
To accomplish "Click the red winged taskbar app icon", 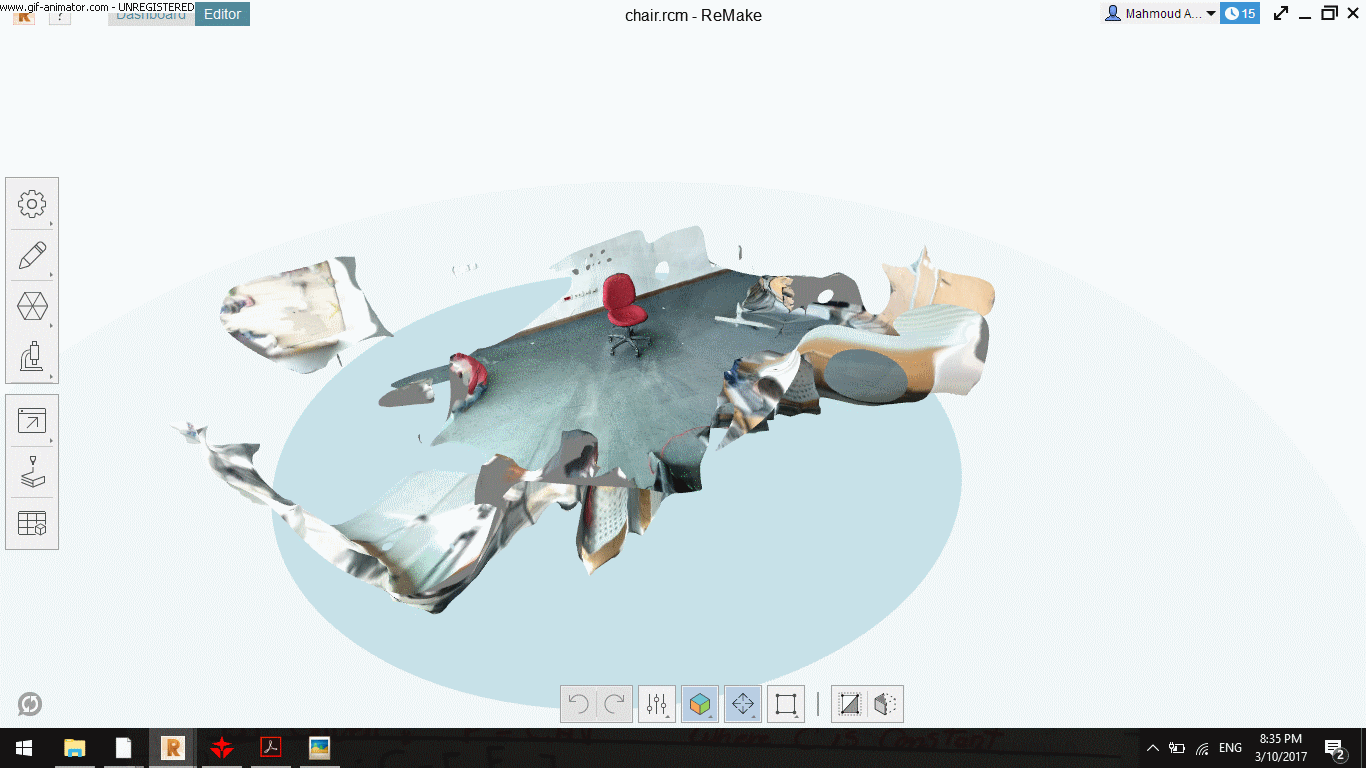I will [x=222, y=748].
